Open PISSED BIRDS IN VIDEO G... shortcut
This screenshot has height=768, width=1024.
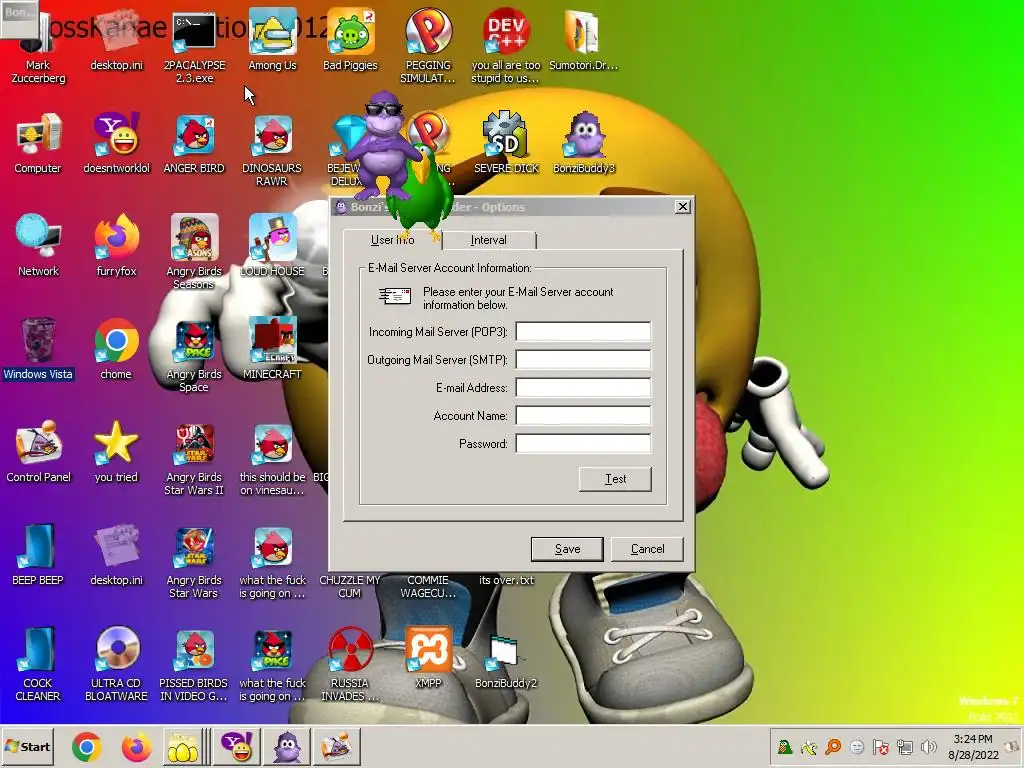coord(194,664)
